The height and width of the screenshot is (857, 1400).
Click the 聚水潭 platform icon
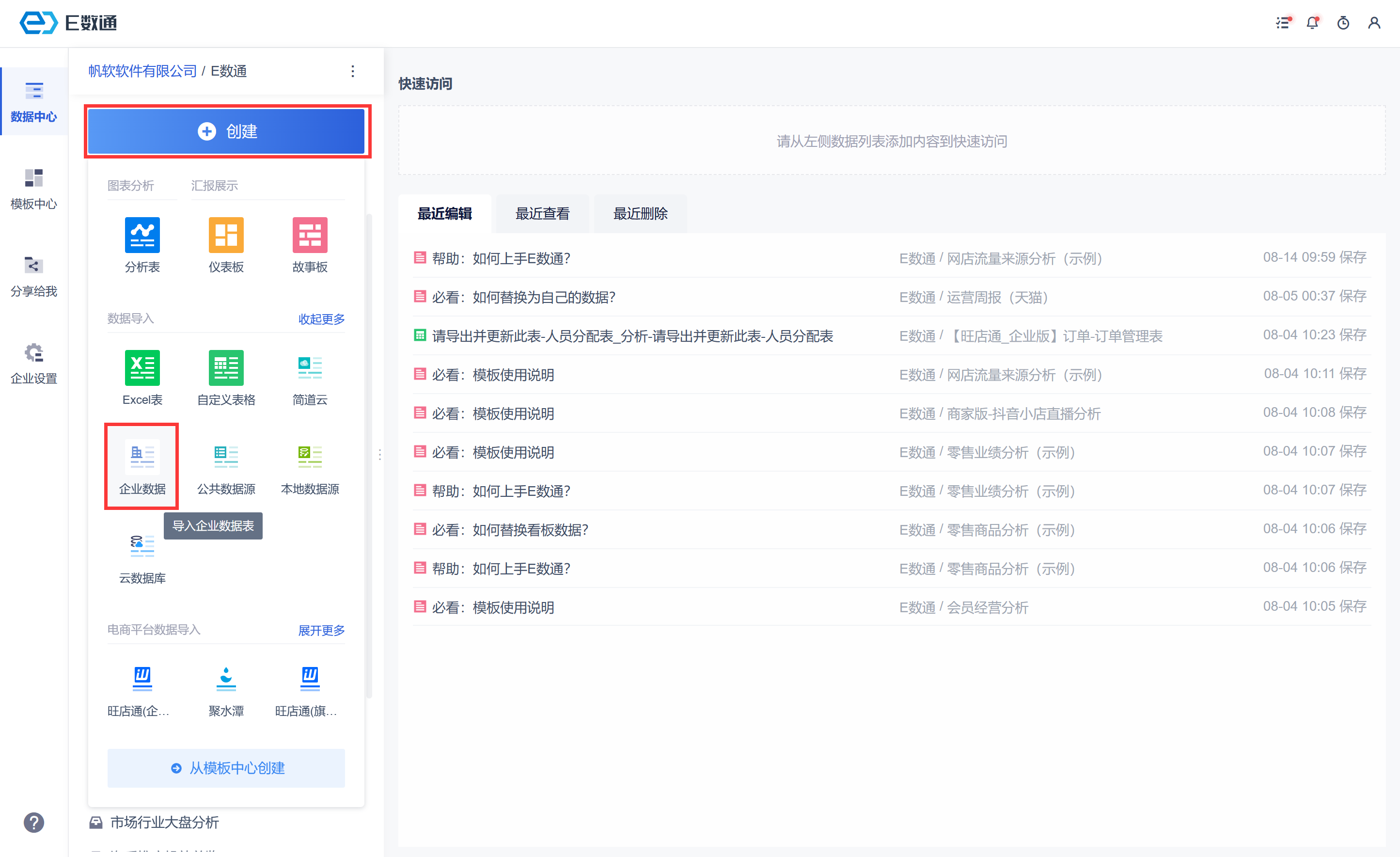click(226, 679)
